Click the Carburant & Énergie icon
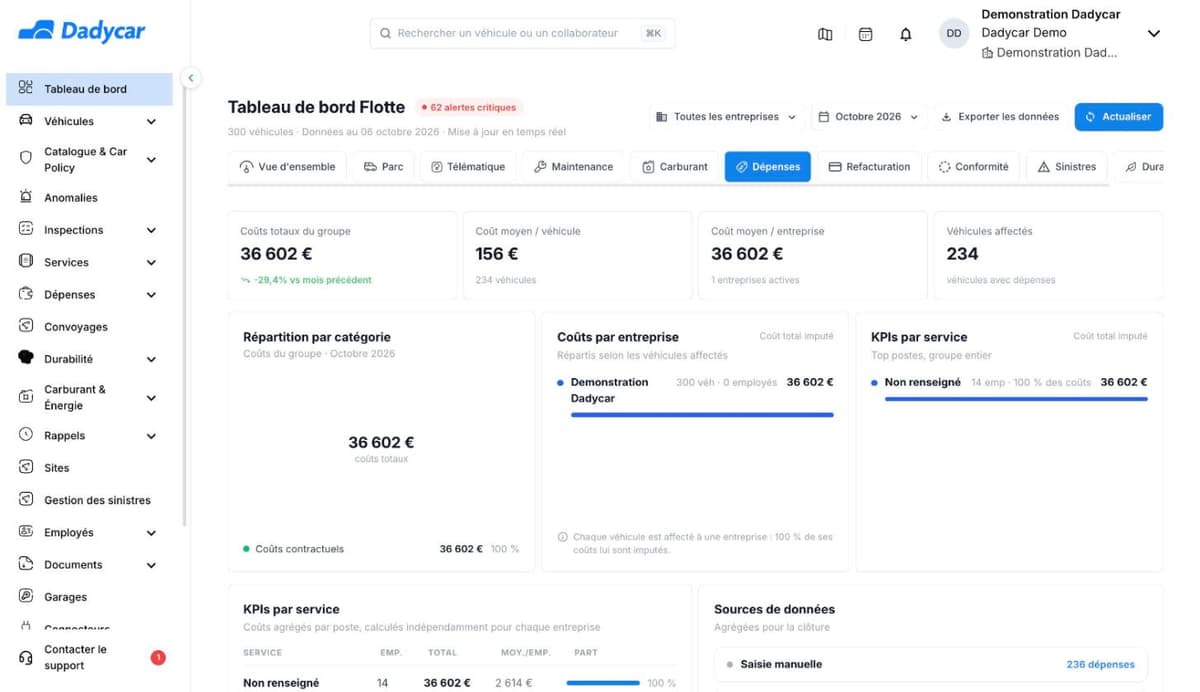 click(x=26, y=397)
